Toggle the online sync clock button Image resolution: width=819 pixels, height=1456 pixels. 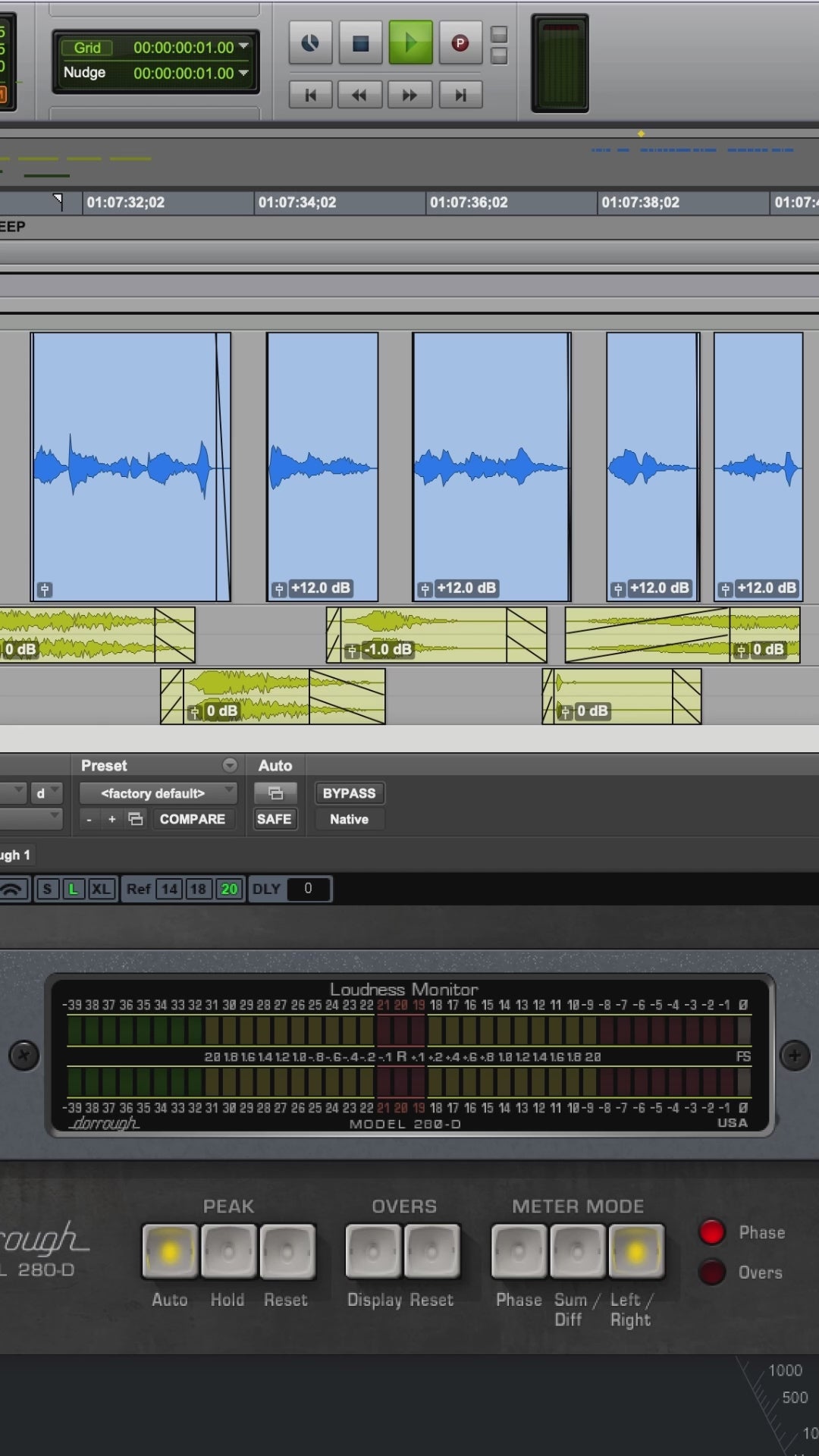pyautogui.click(x=310, y=43)
